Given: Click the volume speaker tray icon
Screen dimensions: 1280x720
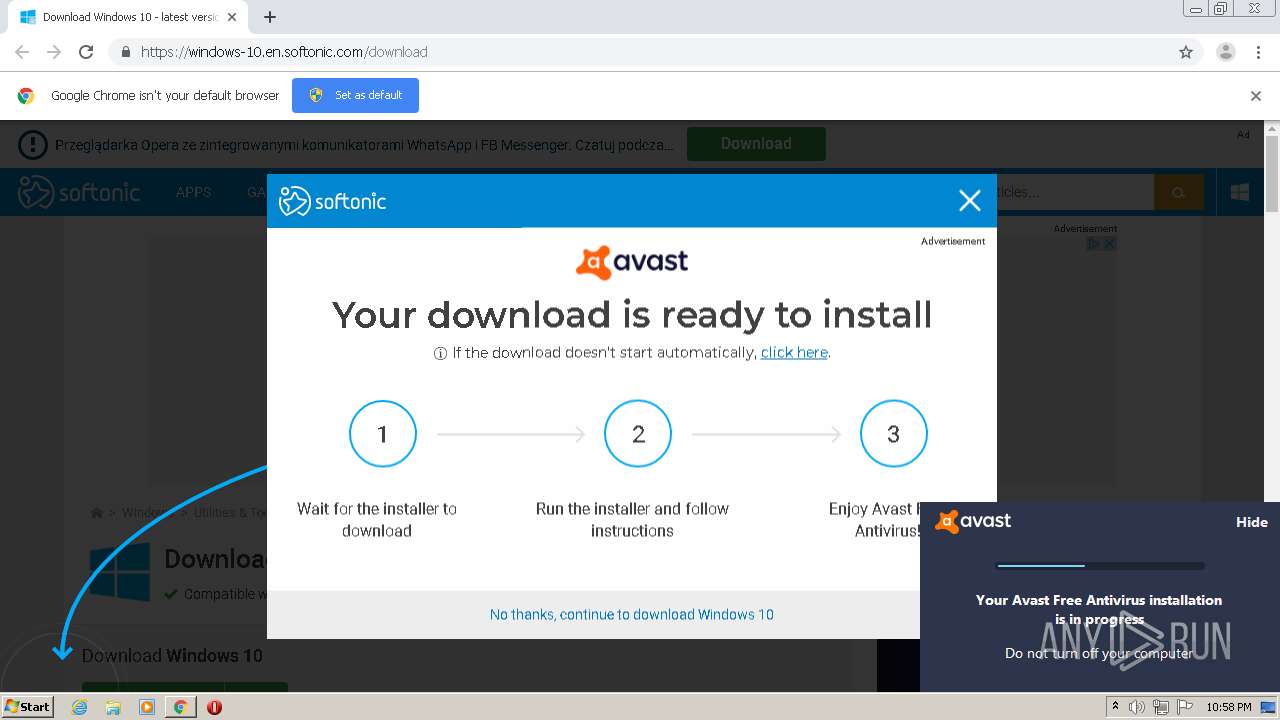Looking at the screenshot, I should click(1137, 707).
